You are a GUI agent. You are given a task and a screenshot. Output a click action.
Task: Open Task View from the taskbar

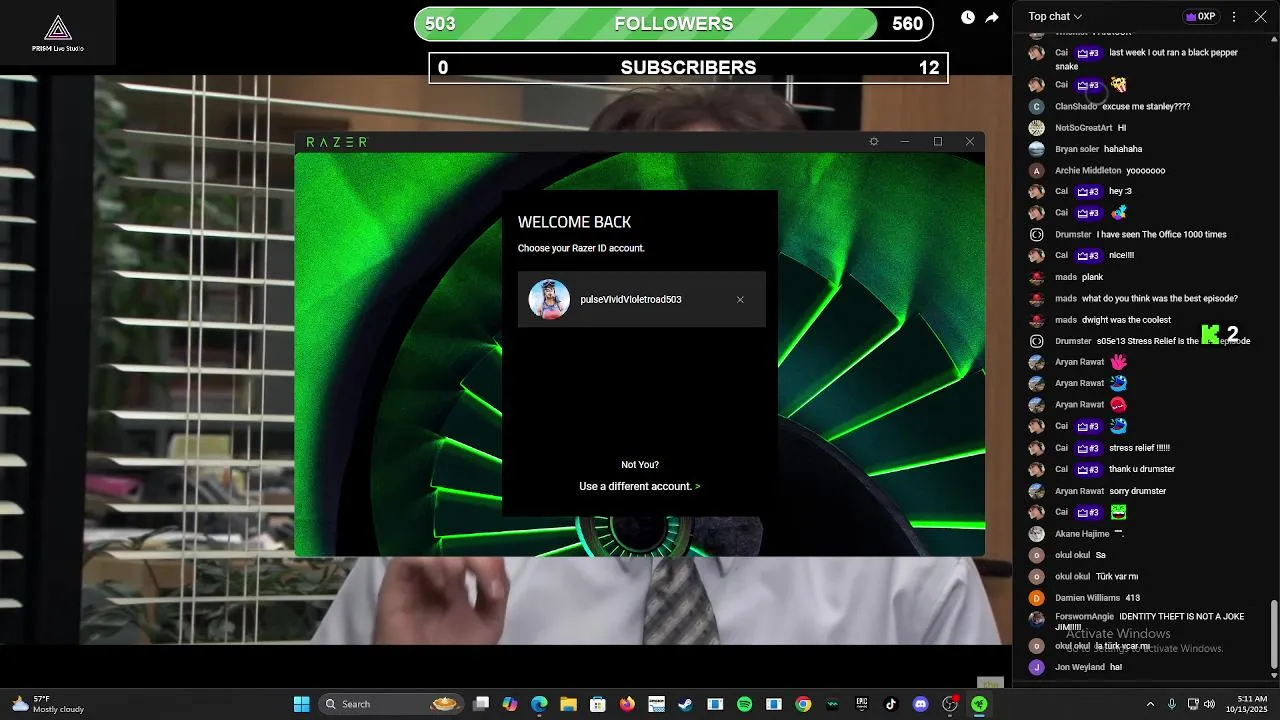coord(481,704)
